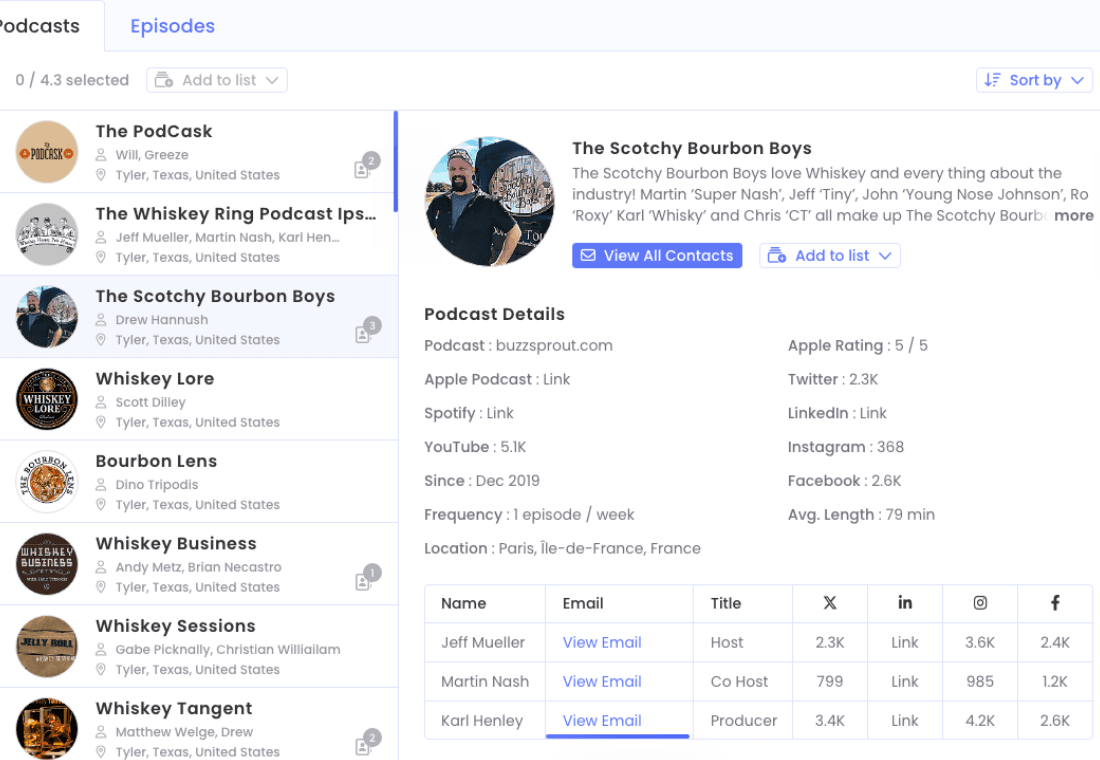Open the Sort by dropdown
Screen dimensions: 1100x760
click(x=1034, y=80)
